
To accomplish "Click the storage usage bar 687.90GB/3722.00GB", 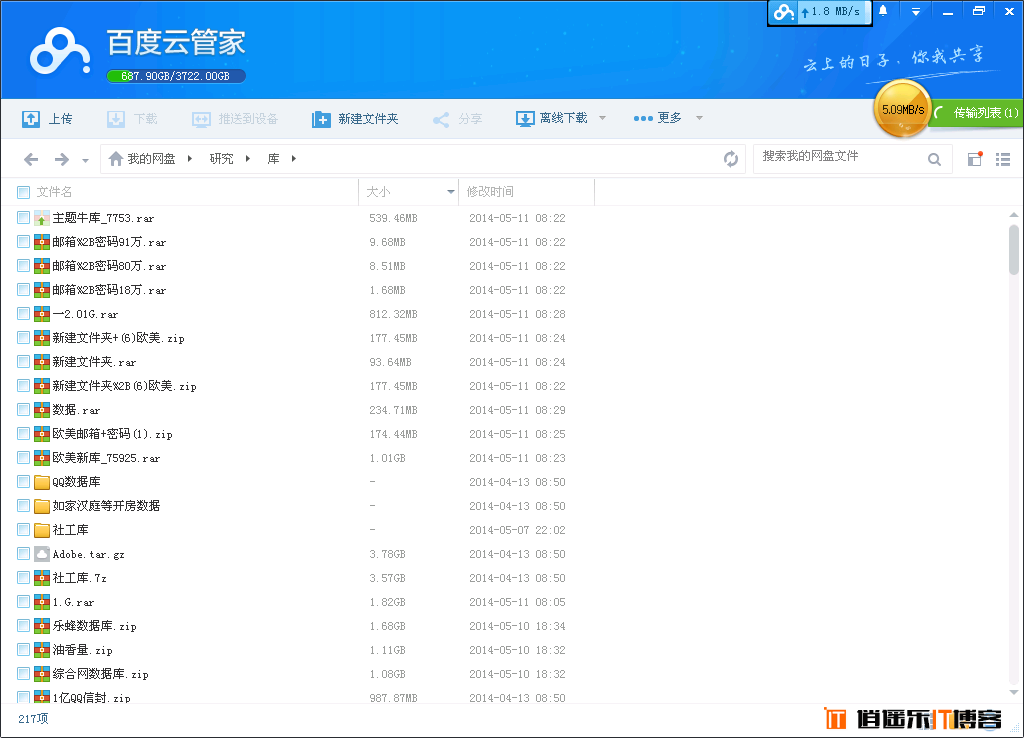I will 176,76.
